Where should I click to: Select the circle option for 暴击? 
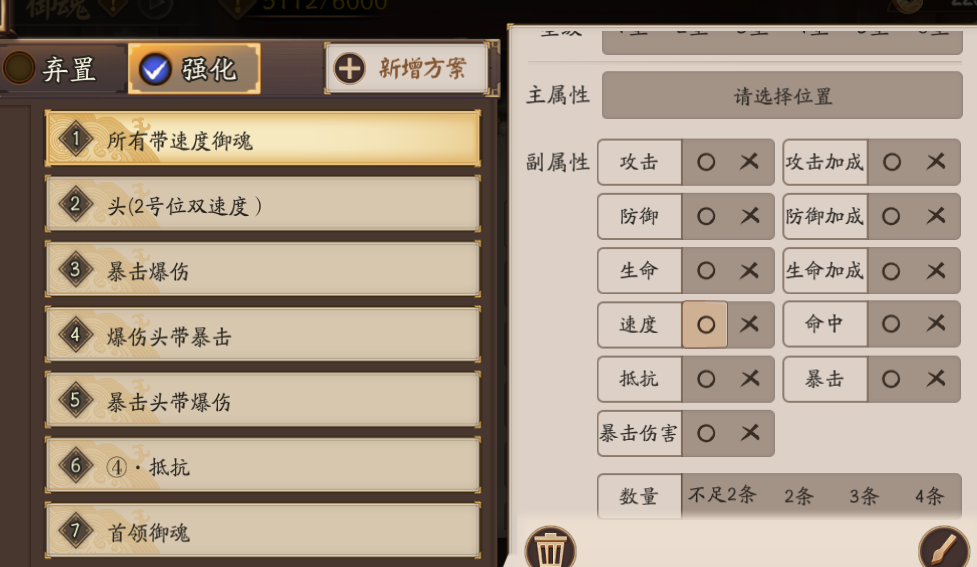pyautogui.click(x=891, y=379)
